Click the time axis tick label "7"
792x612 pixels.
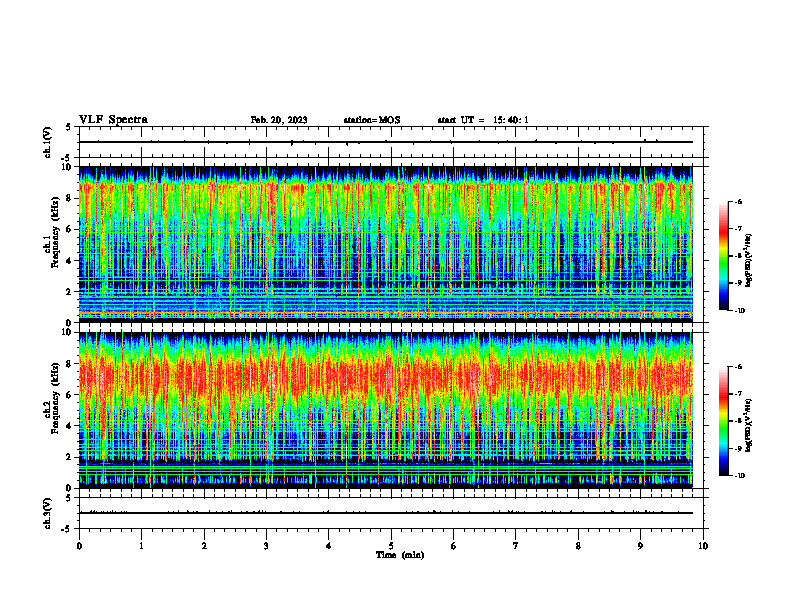[516, 546]
